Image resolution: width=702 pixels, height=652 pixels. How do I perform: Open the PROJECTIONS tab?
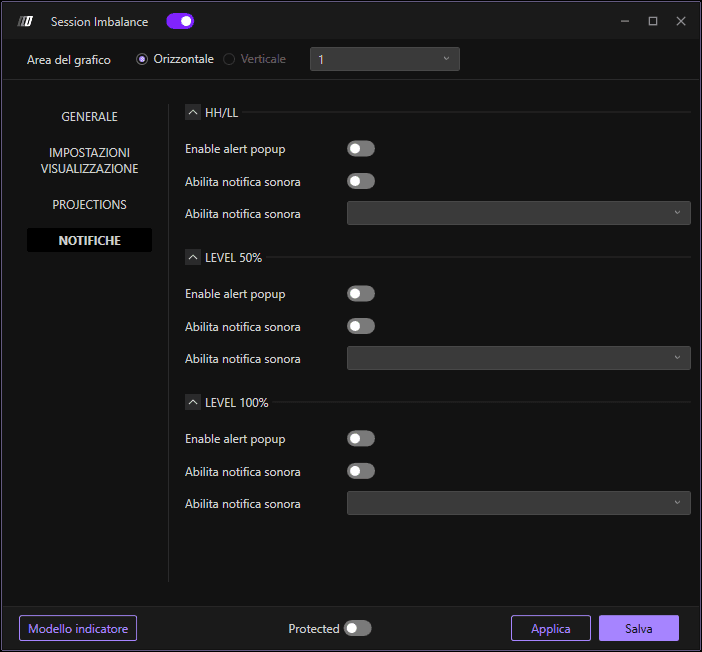pyautogui.click(x=90, y=205)
